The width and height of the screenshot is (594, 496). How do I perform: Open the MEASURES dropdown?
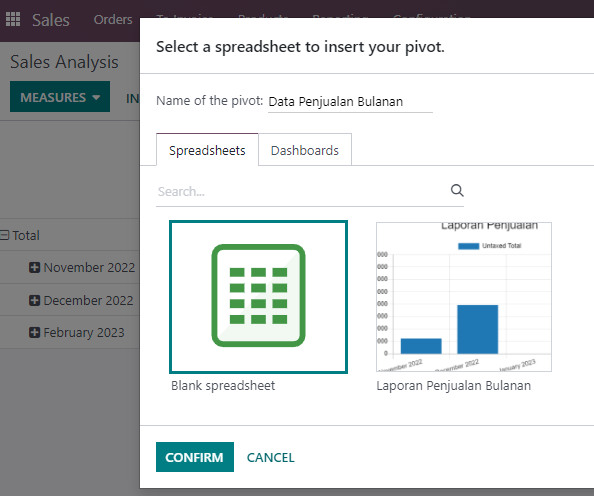[x=60, y=97]
